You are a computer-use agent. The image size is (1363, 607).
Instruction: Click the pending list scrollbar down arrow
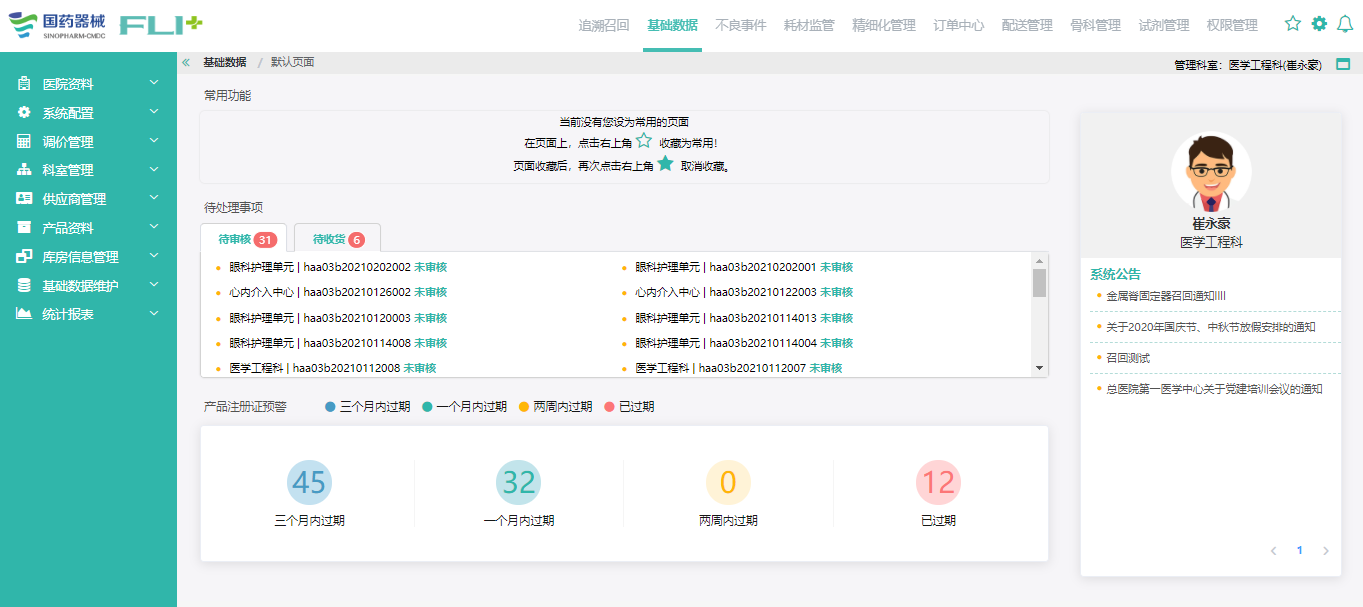(x=1040, y=368)
